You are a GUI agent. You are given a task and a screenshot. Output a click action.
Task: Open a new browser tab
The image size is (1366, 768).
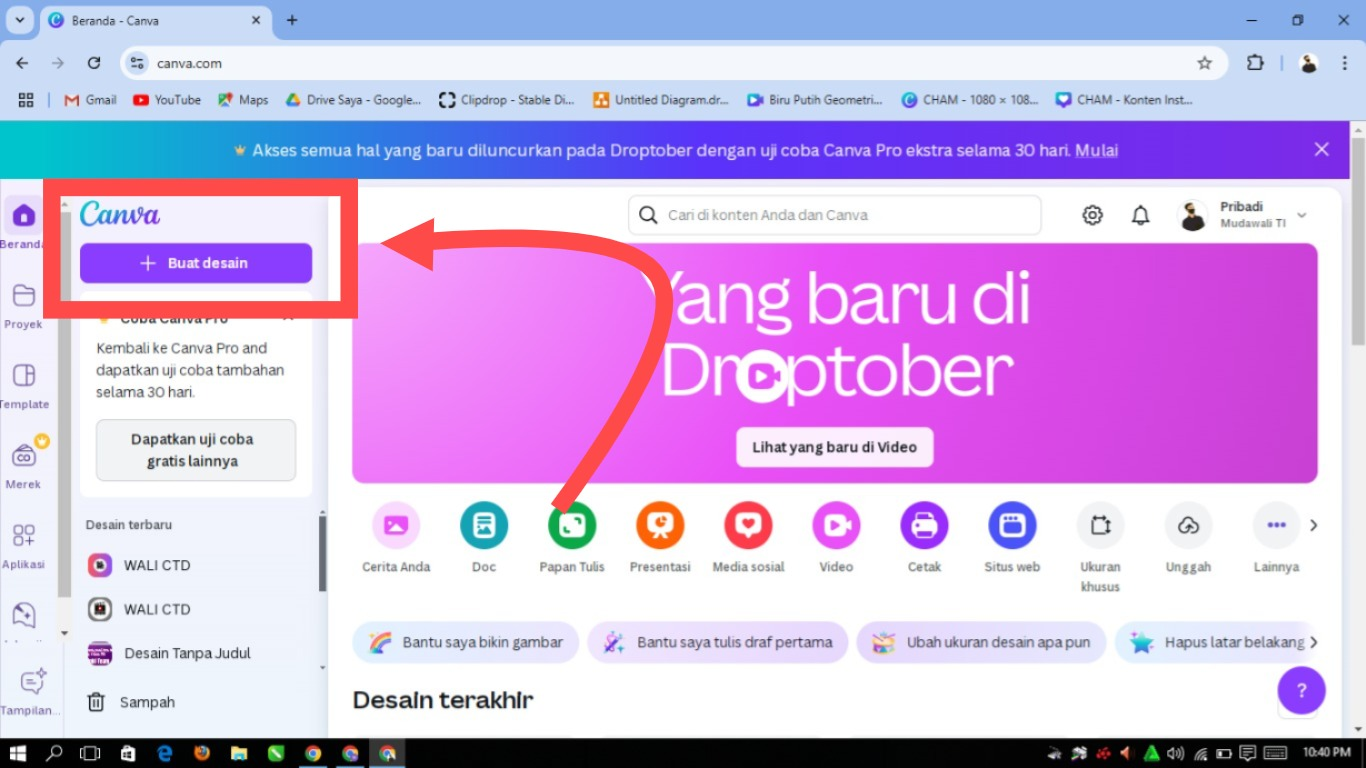[292, 20]
